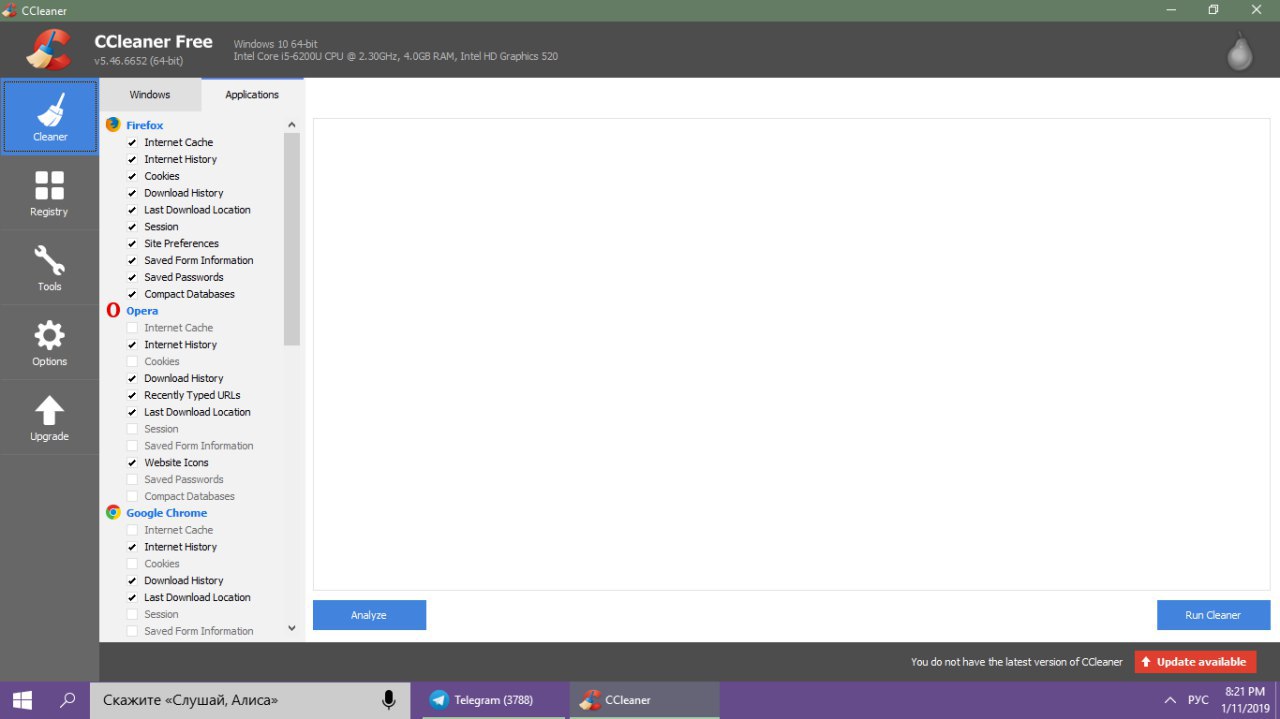The height and width of the screenshot is (719, 1280).
Task: Uncheck Opera Download History
Action: (132, 379)
